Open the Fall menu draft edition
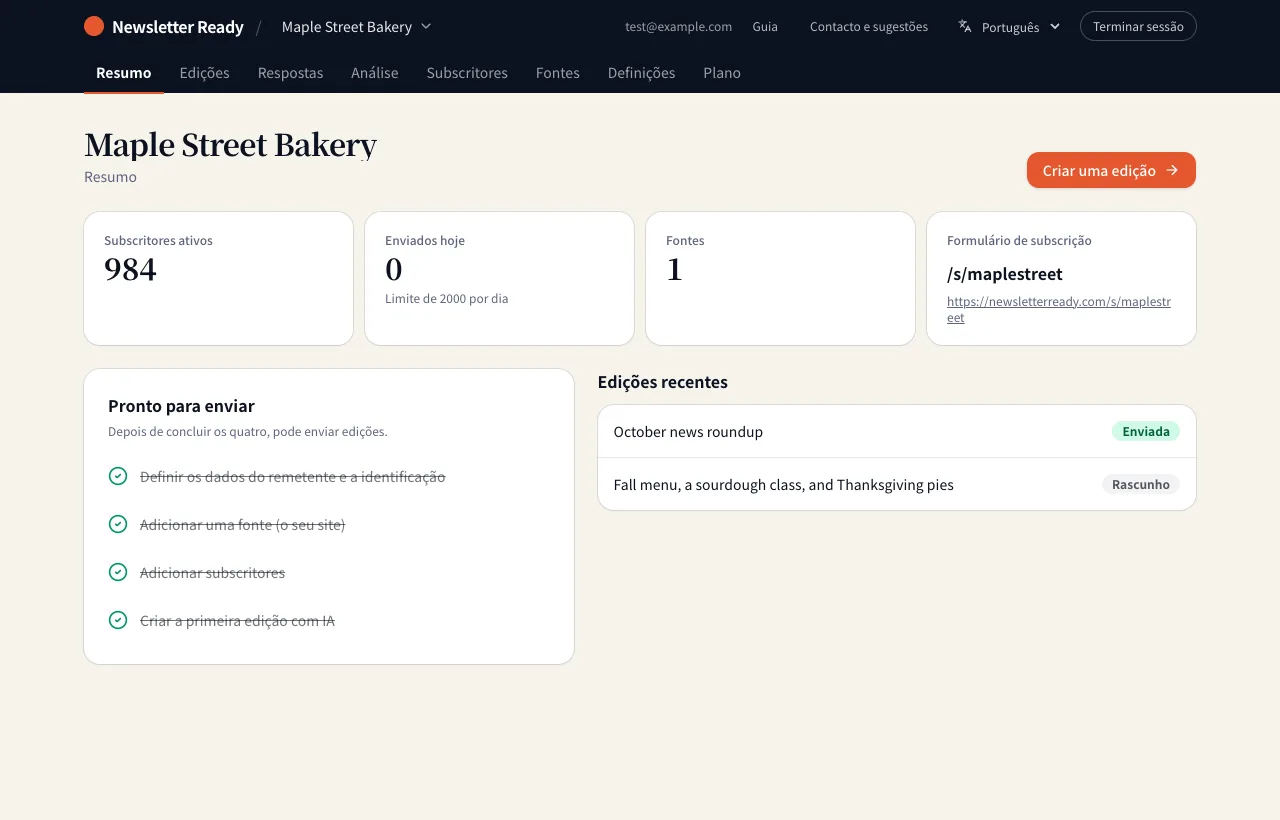This screenshot has width=1280, height=820. tap(897, 484)
